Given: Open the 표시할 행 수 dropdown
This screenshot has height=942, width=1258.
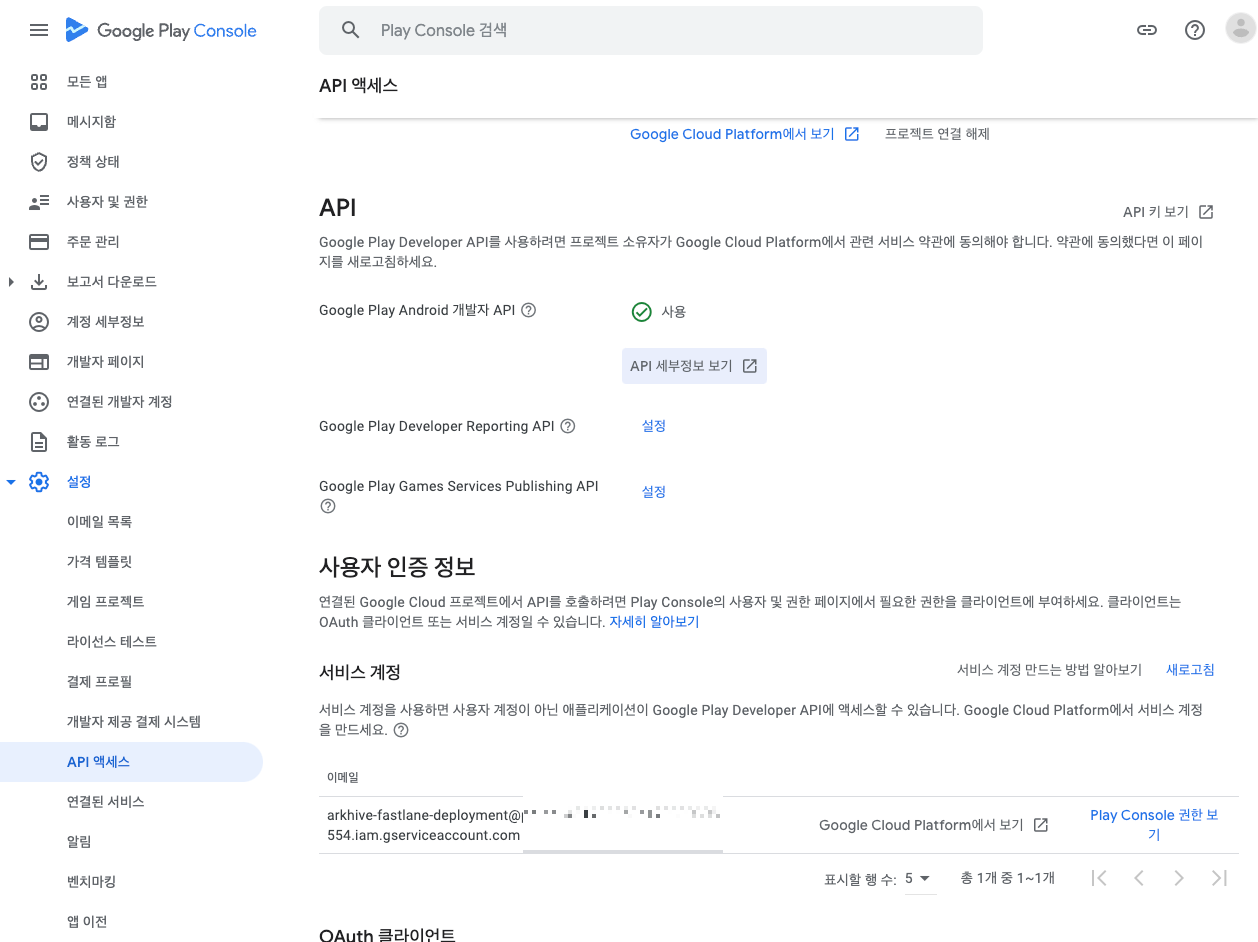Looking at the screenshot, I should 918,878.
